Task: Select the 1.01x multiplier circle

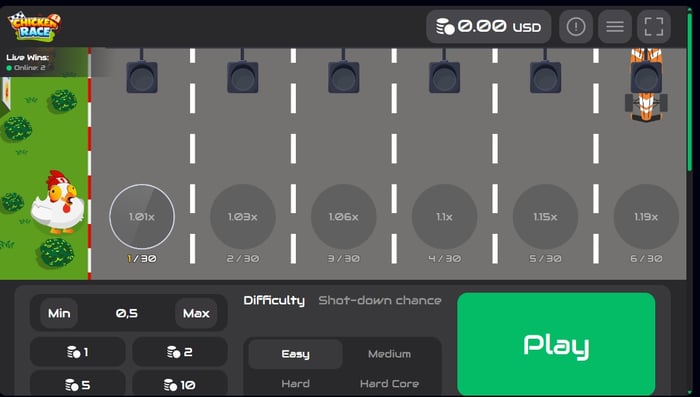Action: coord(142,217)
